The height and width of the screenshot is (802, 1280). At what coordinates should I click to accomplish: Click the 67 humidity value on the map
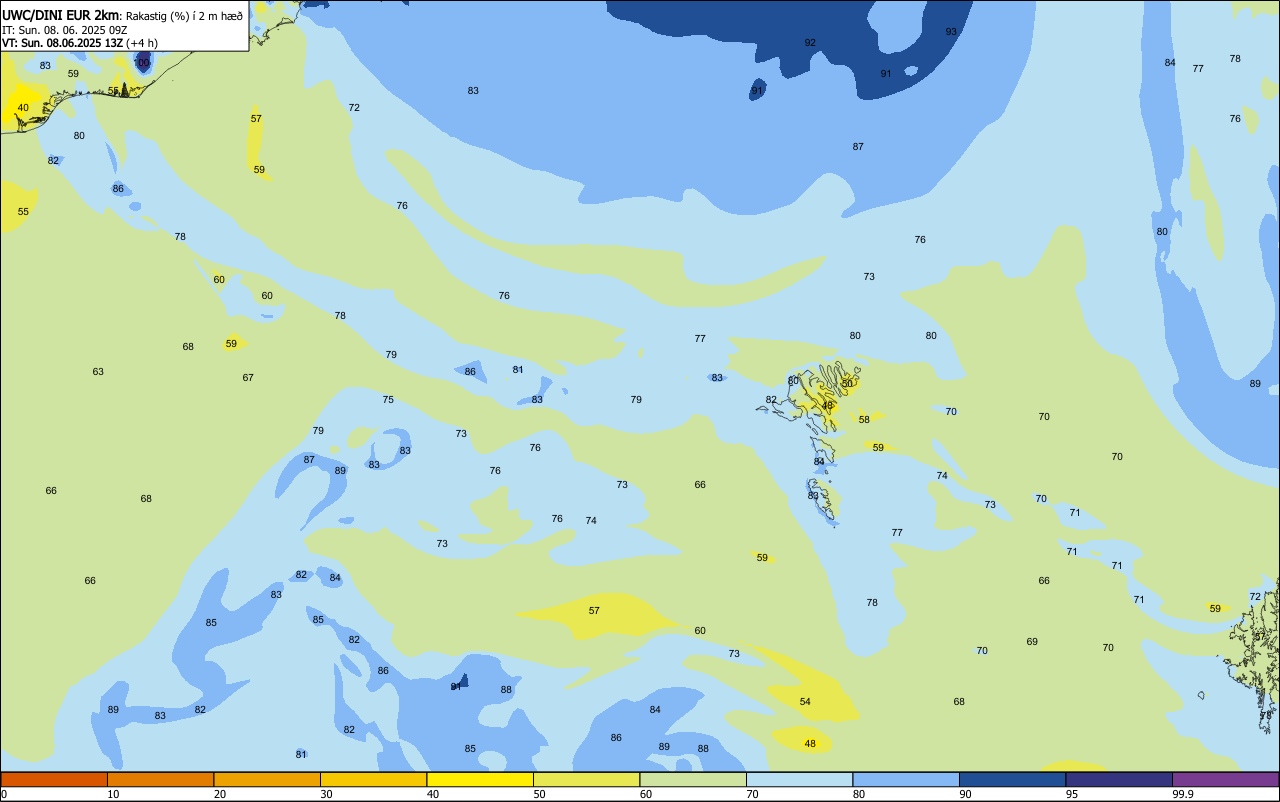click(x=248, y=378)
